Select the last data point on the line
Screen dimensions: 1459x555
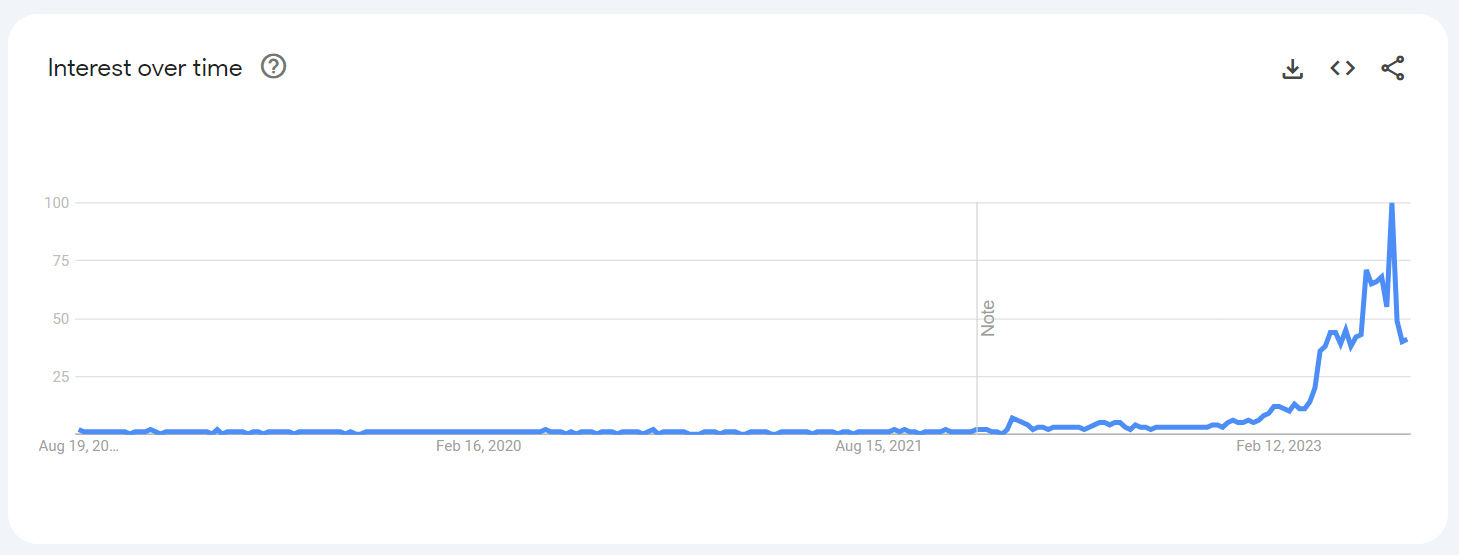(1406, 340)
